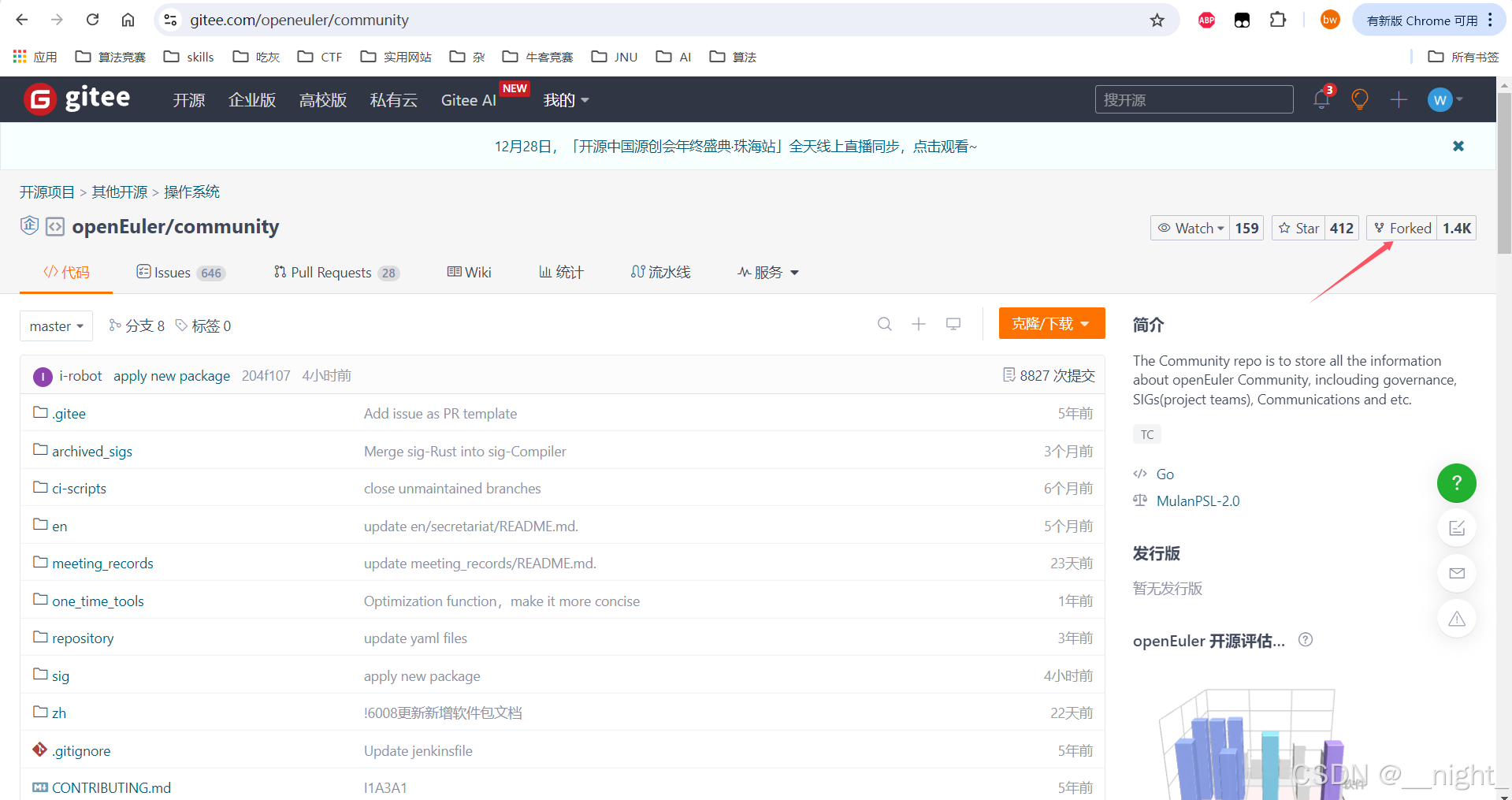This screenshot has height=800, width=1512.
Task: Open the master branch dropdown
Action: click(x=56, y=326)
